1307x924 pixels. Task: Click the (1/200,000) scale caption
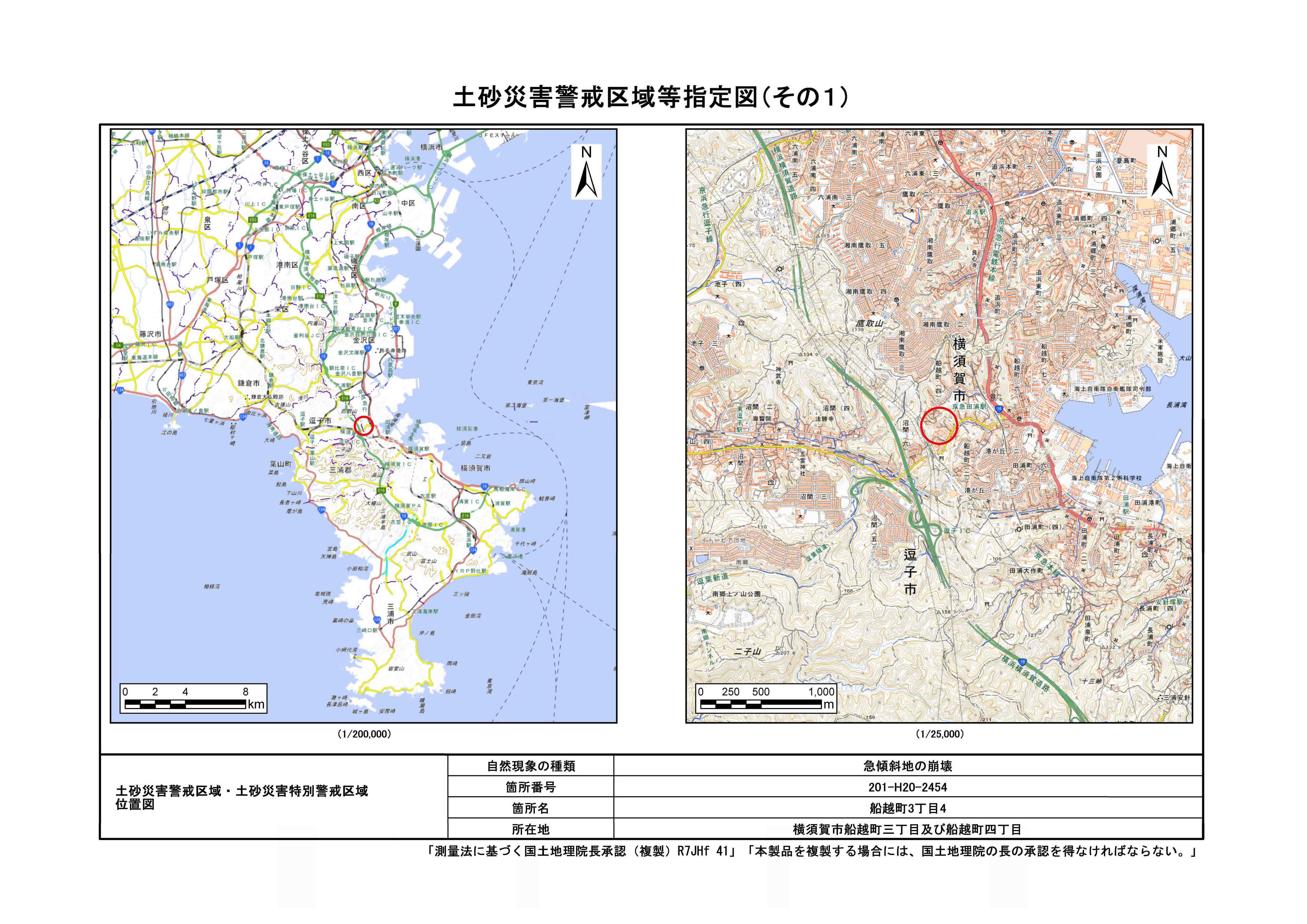[x=364, y=734]
